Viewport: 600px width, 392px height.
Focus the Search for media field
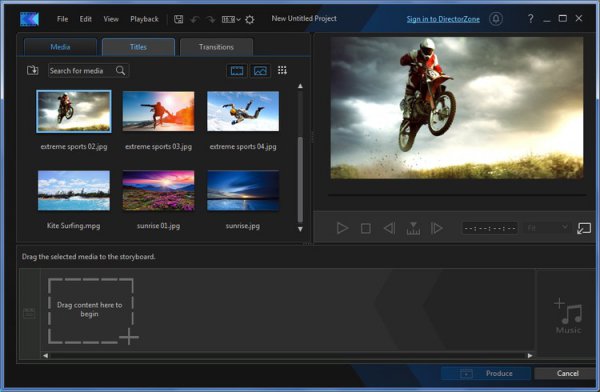click(88, 70)
